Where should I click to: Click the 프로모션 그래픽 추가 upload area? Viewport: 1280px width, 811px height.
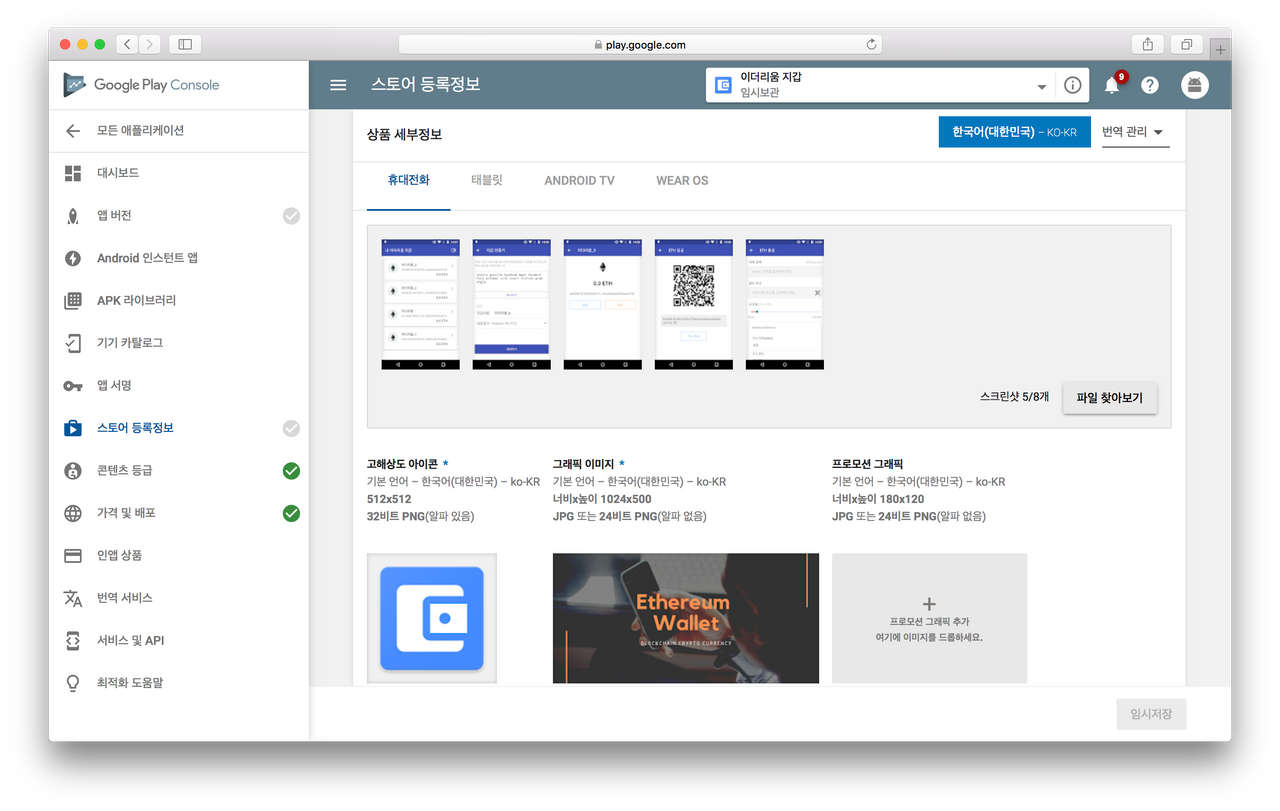(928, 617)
